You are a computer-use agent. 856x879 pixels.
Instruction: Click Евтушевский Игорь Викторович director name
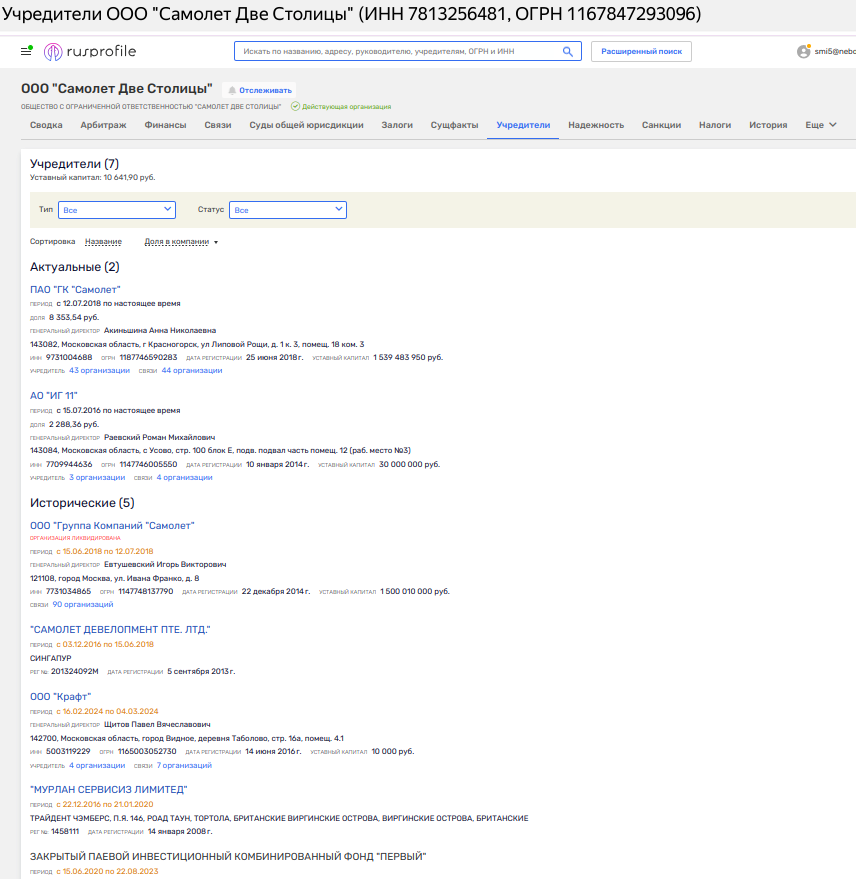[x=165, y=565]
